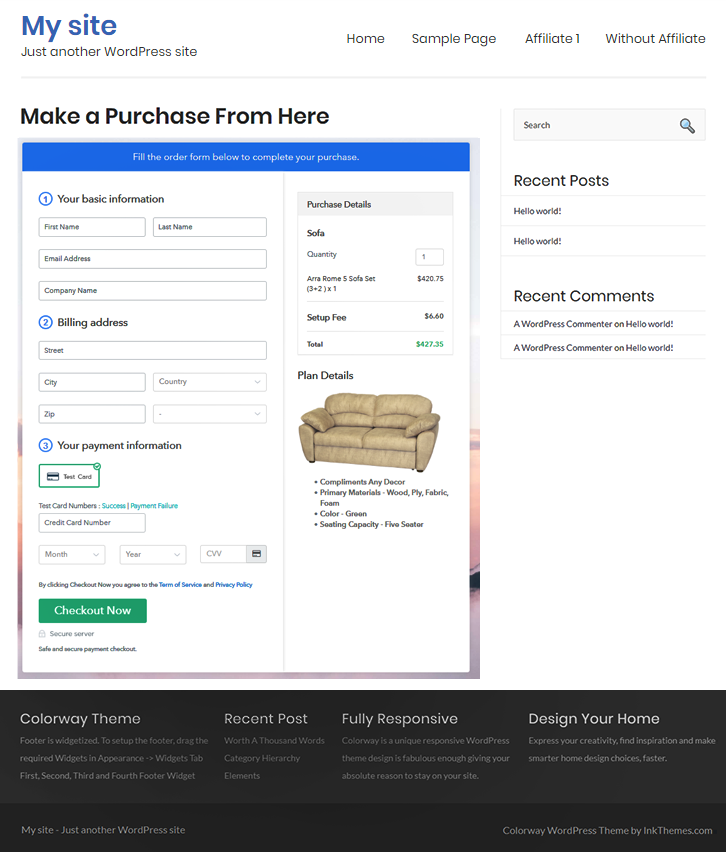Click the Quantity number field

(429, 257)
